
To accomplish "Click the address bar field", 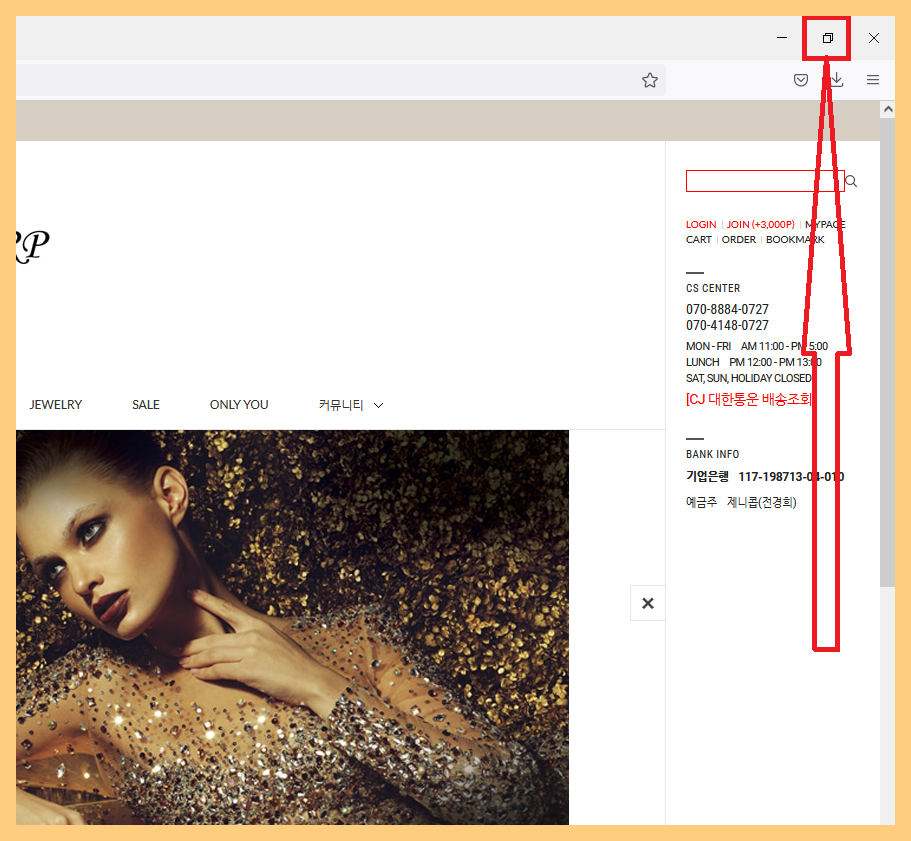I will click(340, 80).
